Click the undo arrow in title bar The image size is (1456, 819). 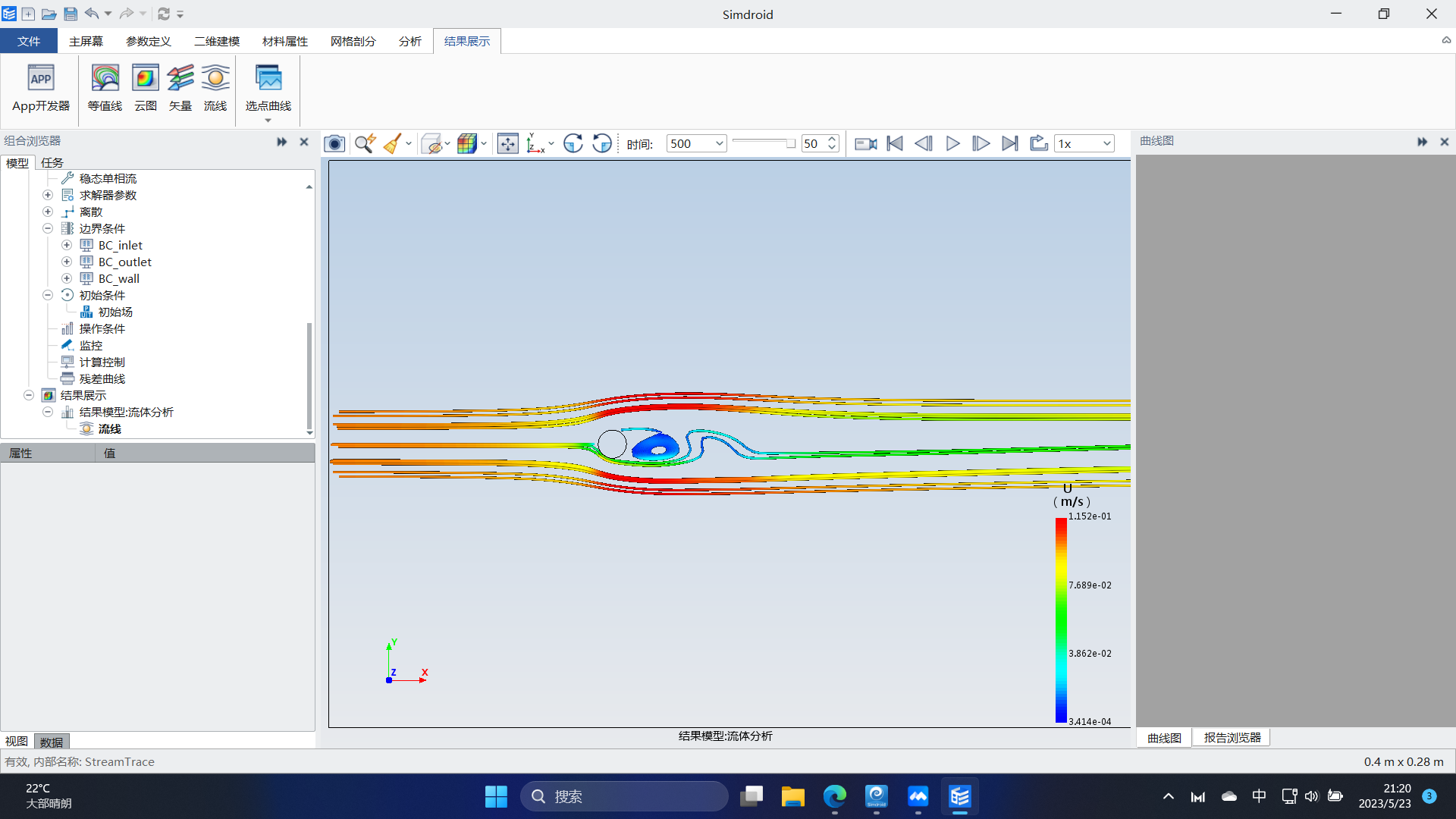(92, 14)
